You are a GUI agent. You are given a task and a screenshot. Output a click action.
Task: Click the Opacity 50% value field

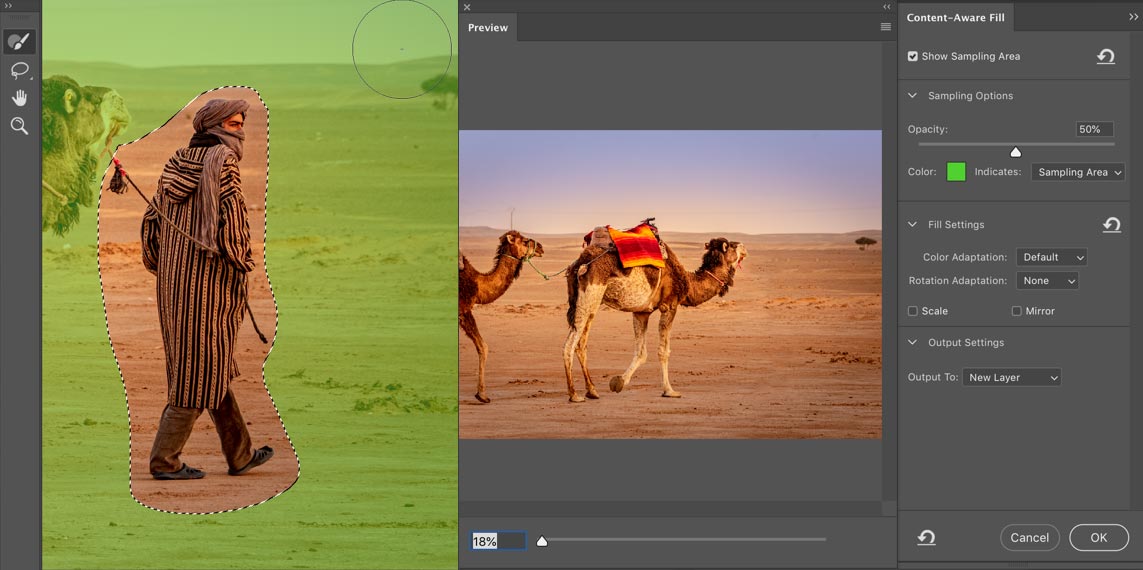[1094, 129]
